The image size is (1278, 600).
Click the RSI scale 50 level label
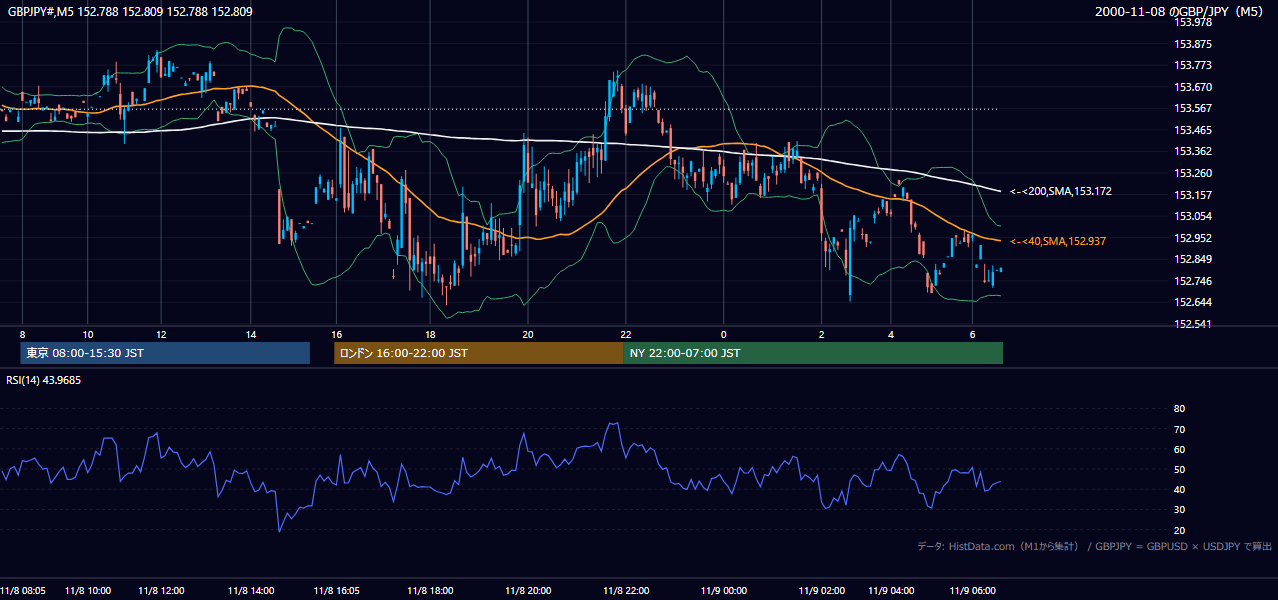click(1179, 469)
